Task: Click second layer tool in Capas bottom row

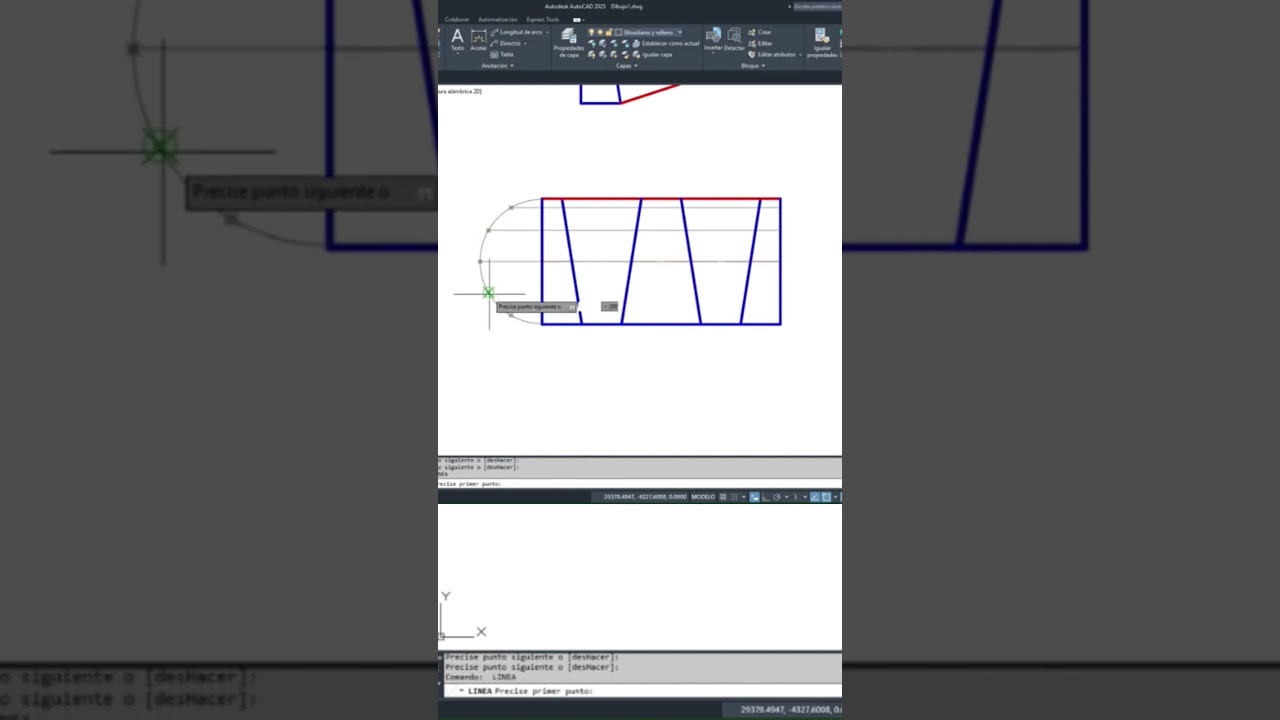Action: (x=602, y=54)
